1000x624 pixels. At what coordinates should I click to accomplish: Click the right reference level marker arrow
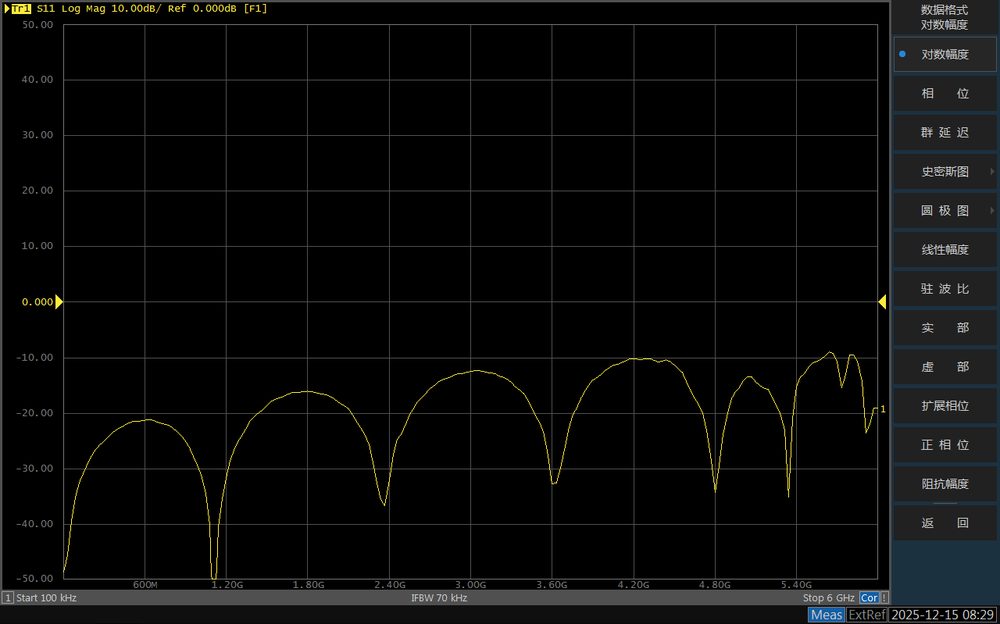coord(883,302)
